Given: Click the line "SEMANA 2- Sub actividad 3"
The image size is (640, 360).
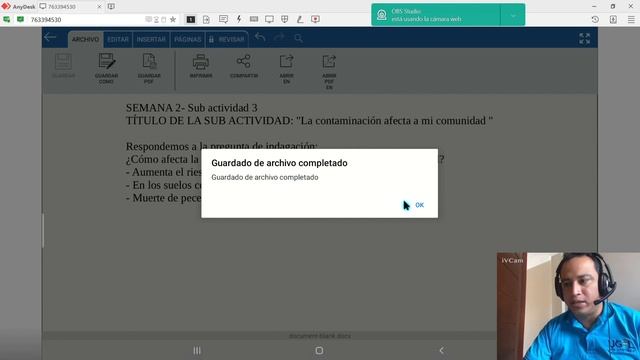Looking at the screenshot, I should coord(191,108).
